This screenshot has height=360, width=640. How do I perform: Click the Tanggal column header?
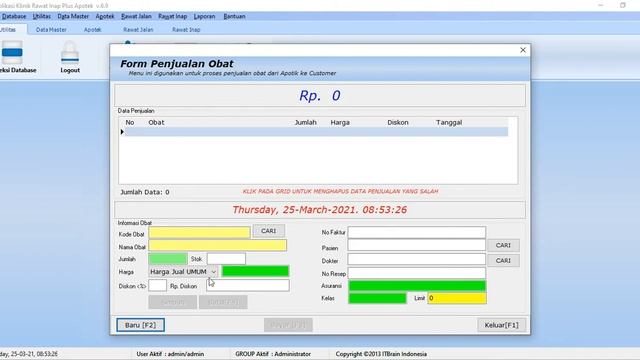[449, 122]
